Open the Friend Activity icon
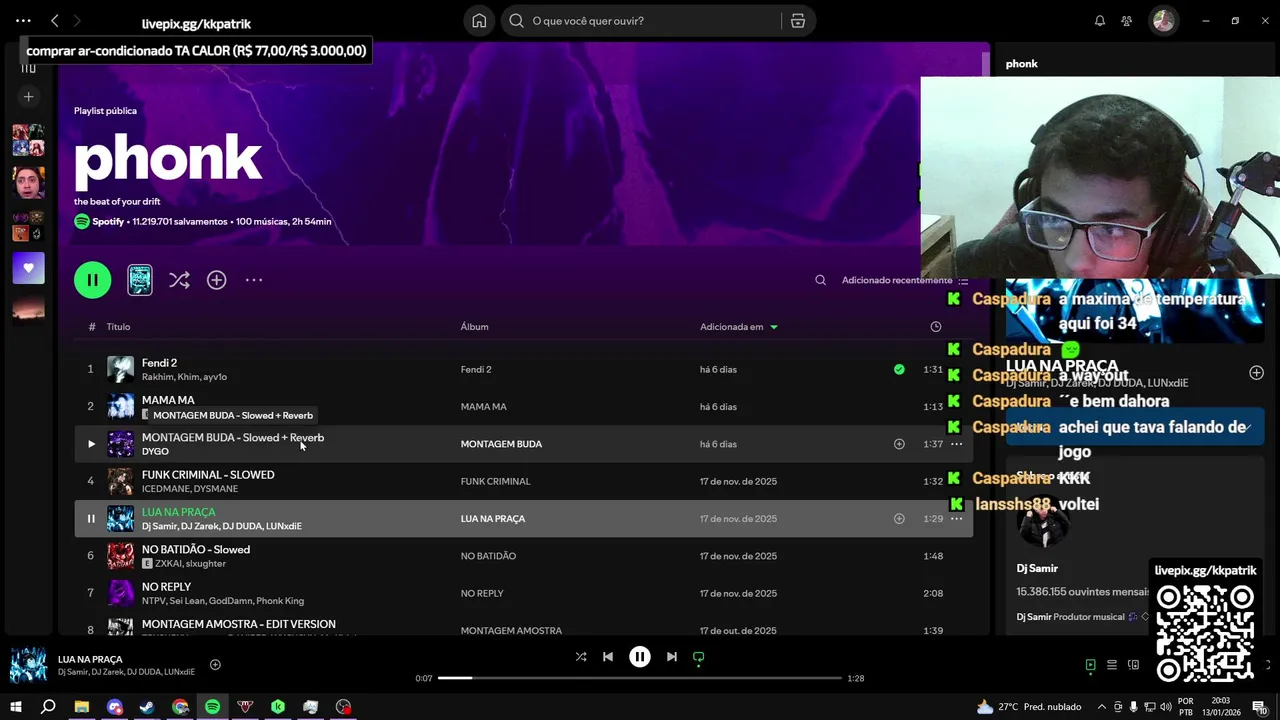Screen dimensions: 1280x720 tap(1127, 21)
